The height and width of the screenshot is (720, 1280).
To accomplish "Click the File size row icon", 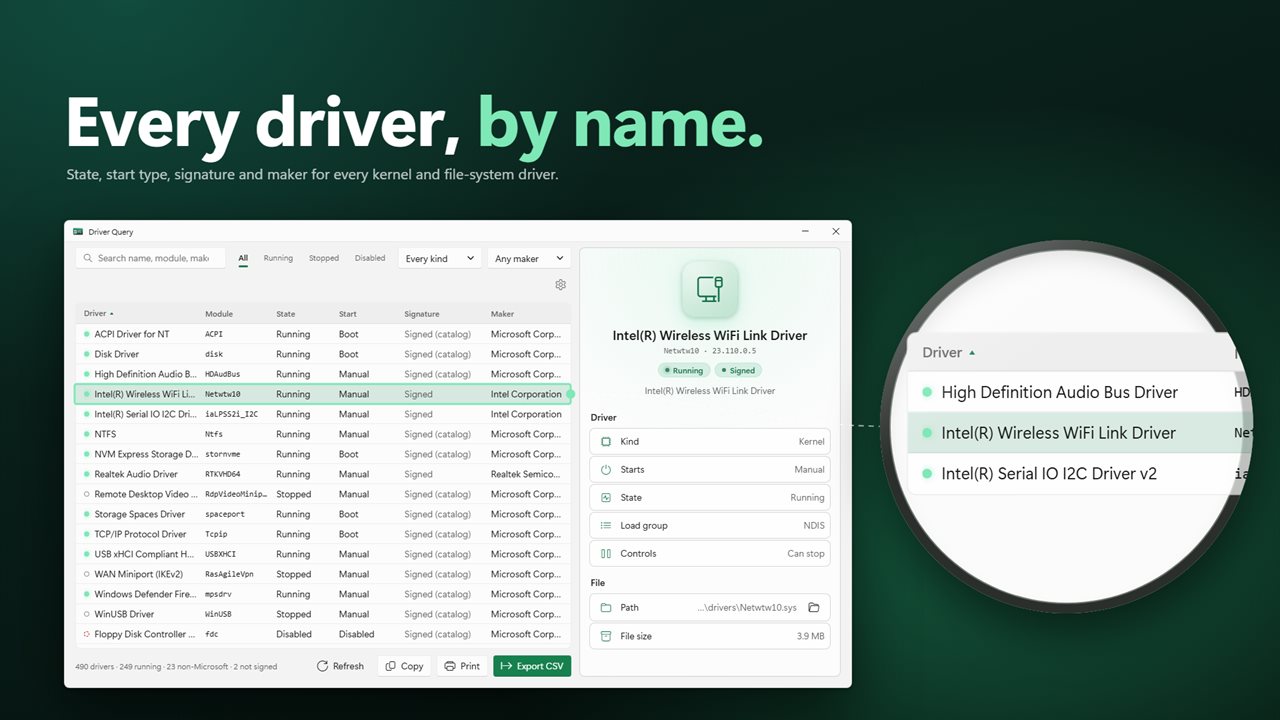I will [606, 635].
